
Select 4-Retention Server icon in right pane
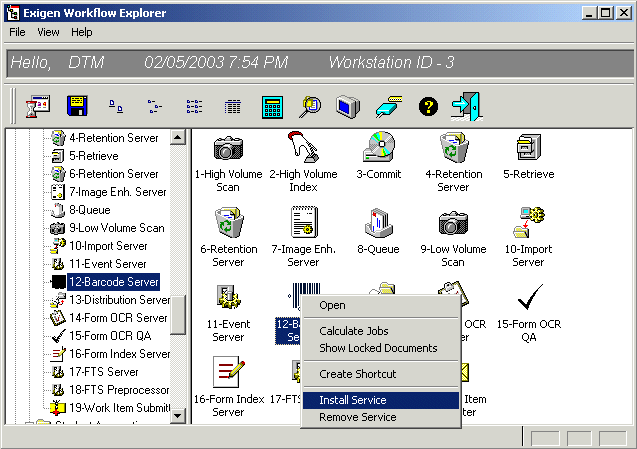point(454,147)
